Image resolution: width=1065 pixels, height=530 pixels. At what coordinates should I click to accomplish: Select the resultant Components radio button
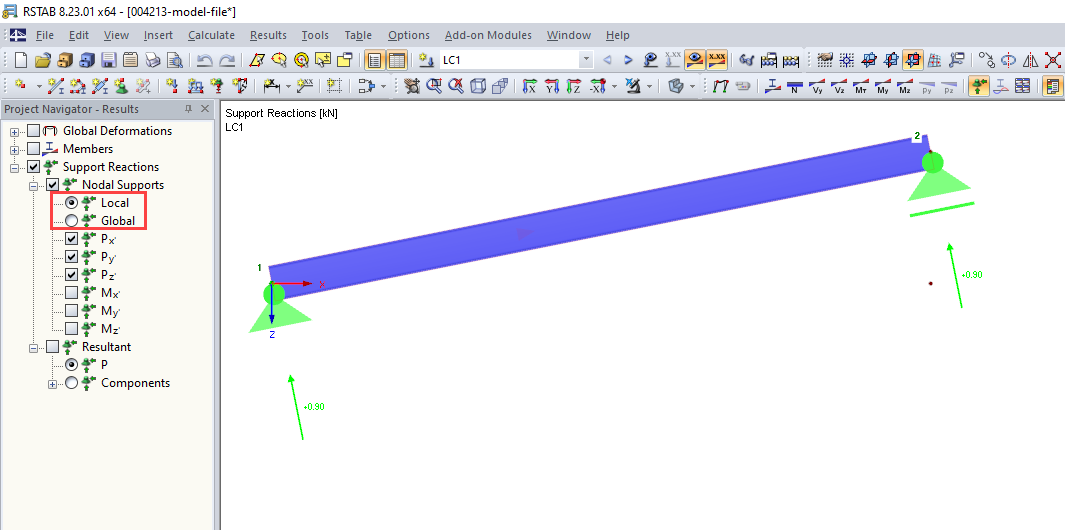coord(71,383)
